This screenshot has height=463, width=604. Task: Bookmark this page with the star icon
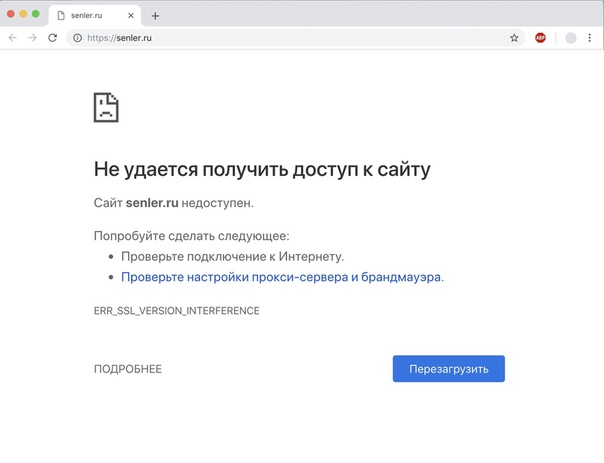[514, 38]
